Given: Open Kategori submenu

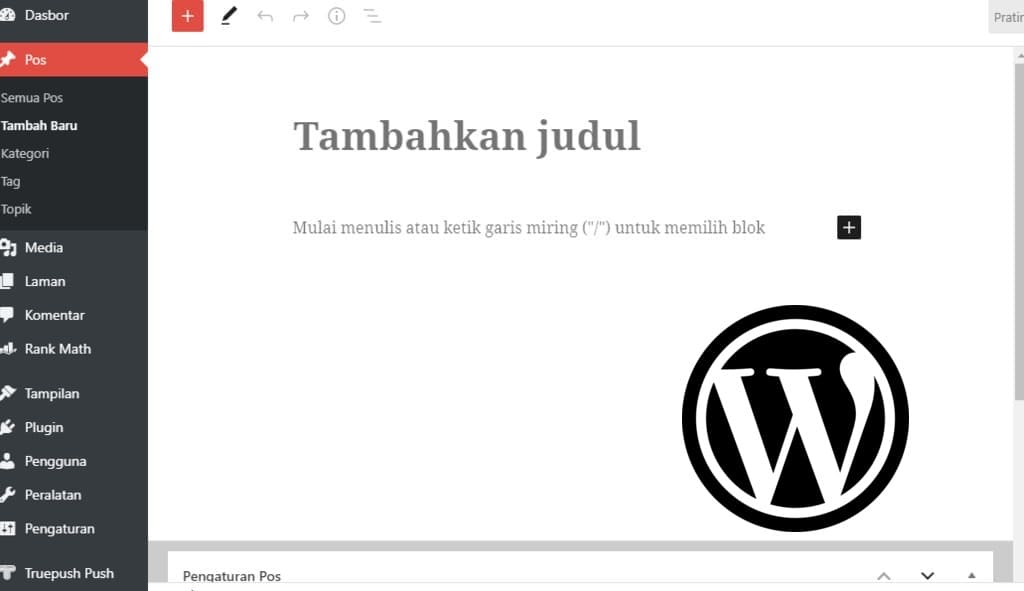Looking at the screenshot, I should coord(25,153).
